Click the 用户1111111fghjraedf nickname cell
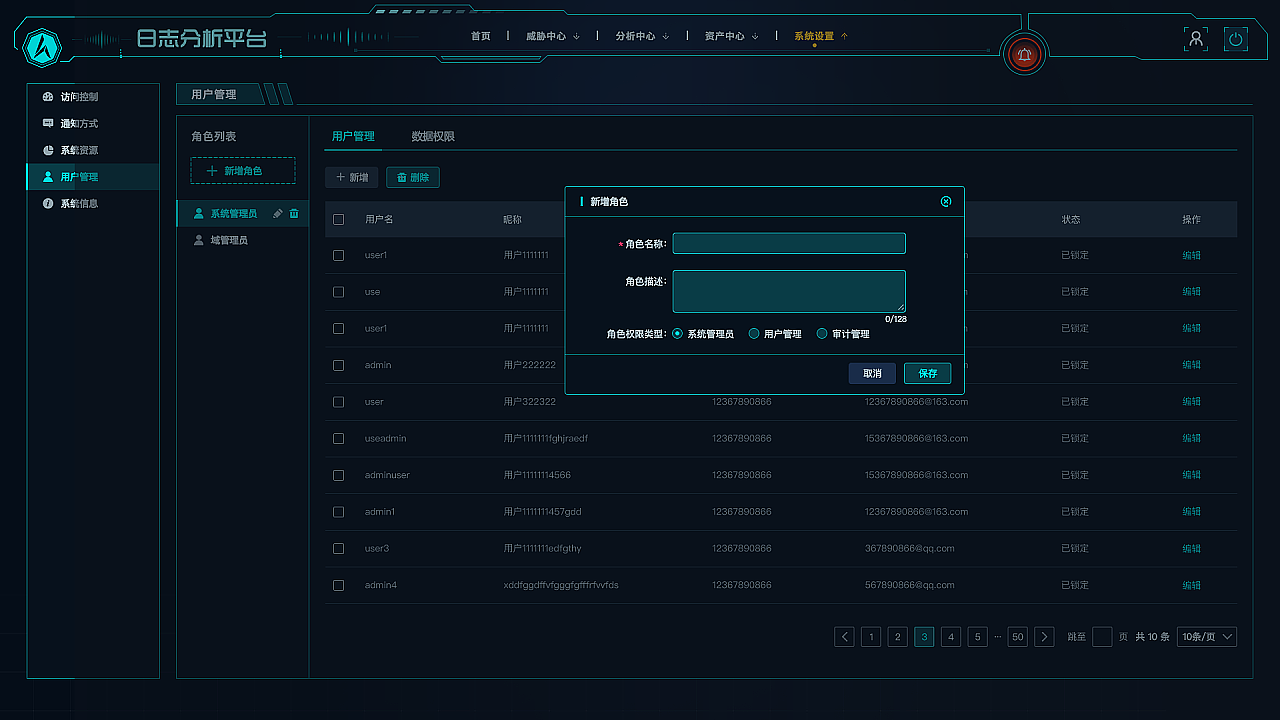 point(546,438)
